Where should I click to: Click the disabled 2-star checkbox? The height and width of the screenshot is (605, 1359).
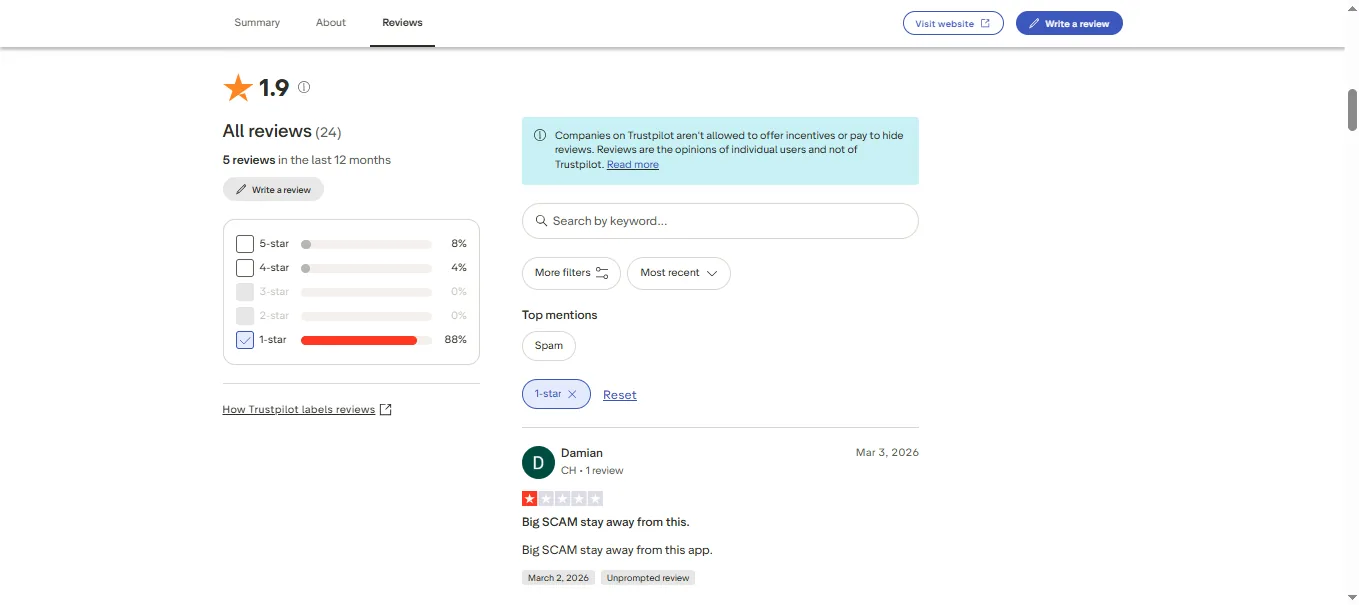point(245,316)
